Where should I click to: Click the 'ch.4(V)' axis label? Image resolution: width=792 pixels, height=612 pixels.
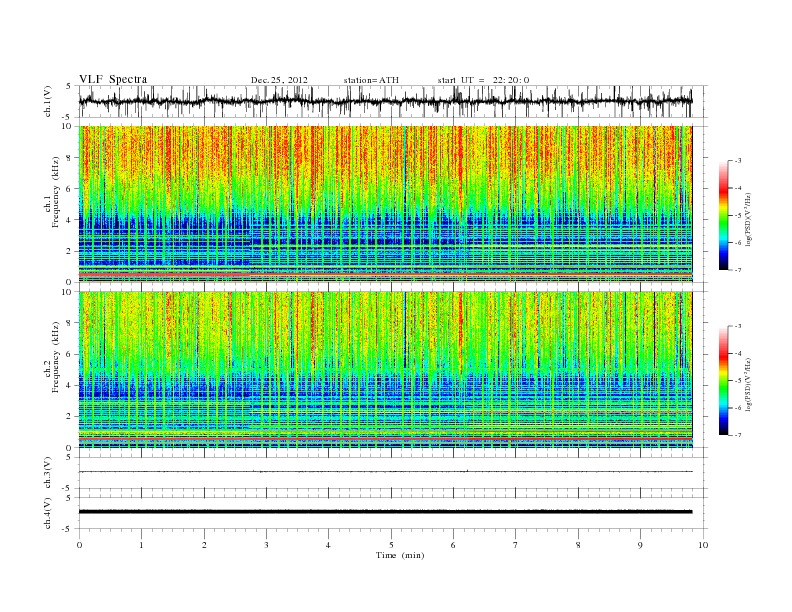48,513
